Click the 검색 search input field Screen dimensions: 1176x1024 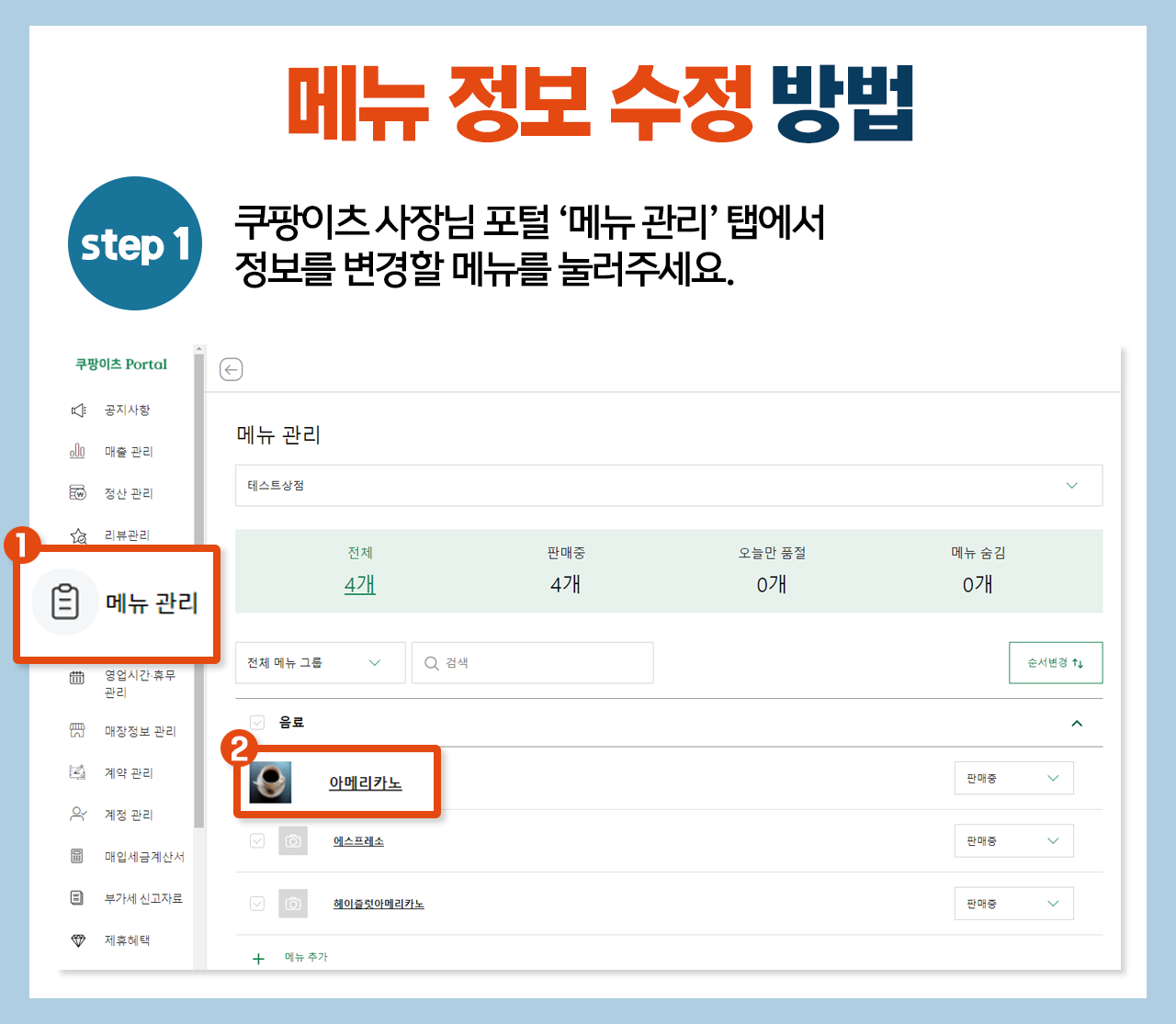(x=533, y=662)
